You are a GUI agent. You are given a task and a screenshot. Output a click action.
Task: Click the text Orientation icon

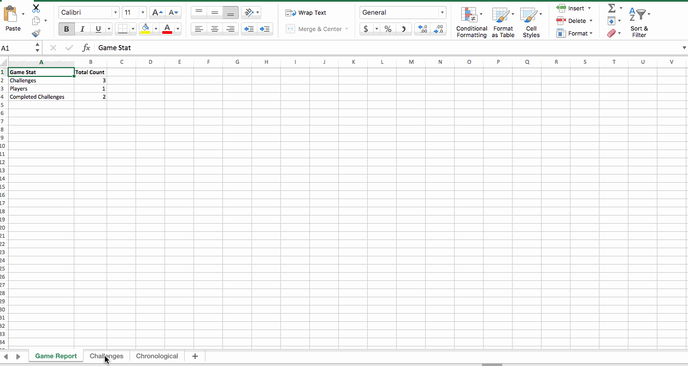pyautogui.click(x=249, y=12)
